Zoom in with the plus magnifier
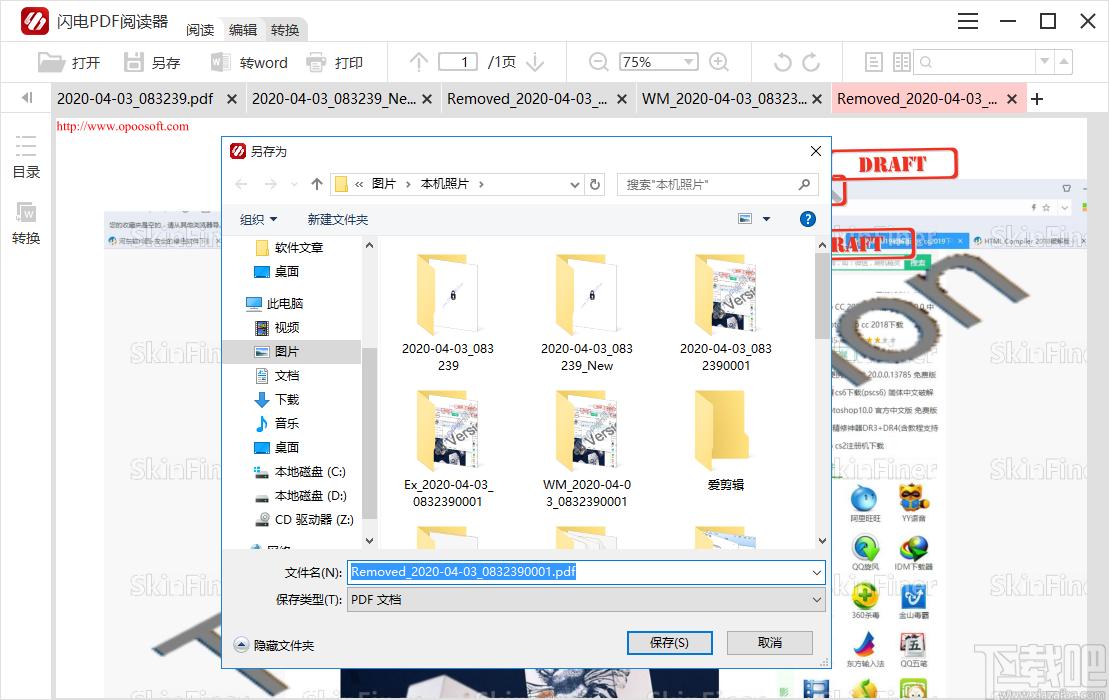Viewport: 1109px width, 700px height. click(x=719, y=62)
